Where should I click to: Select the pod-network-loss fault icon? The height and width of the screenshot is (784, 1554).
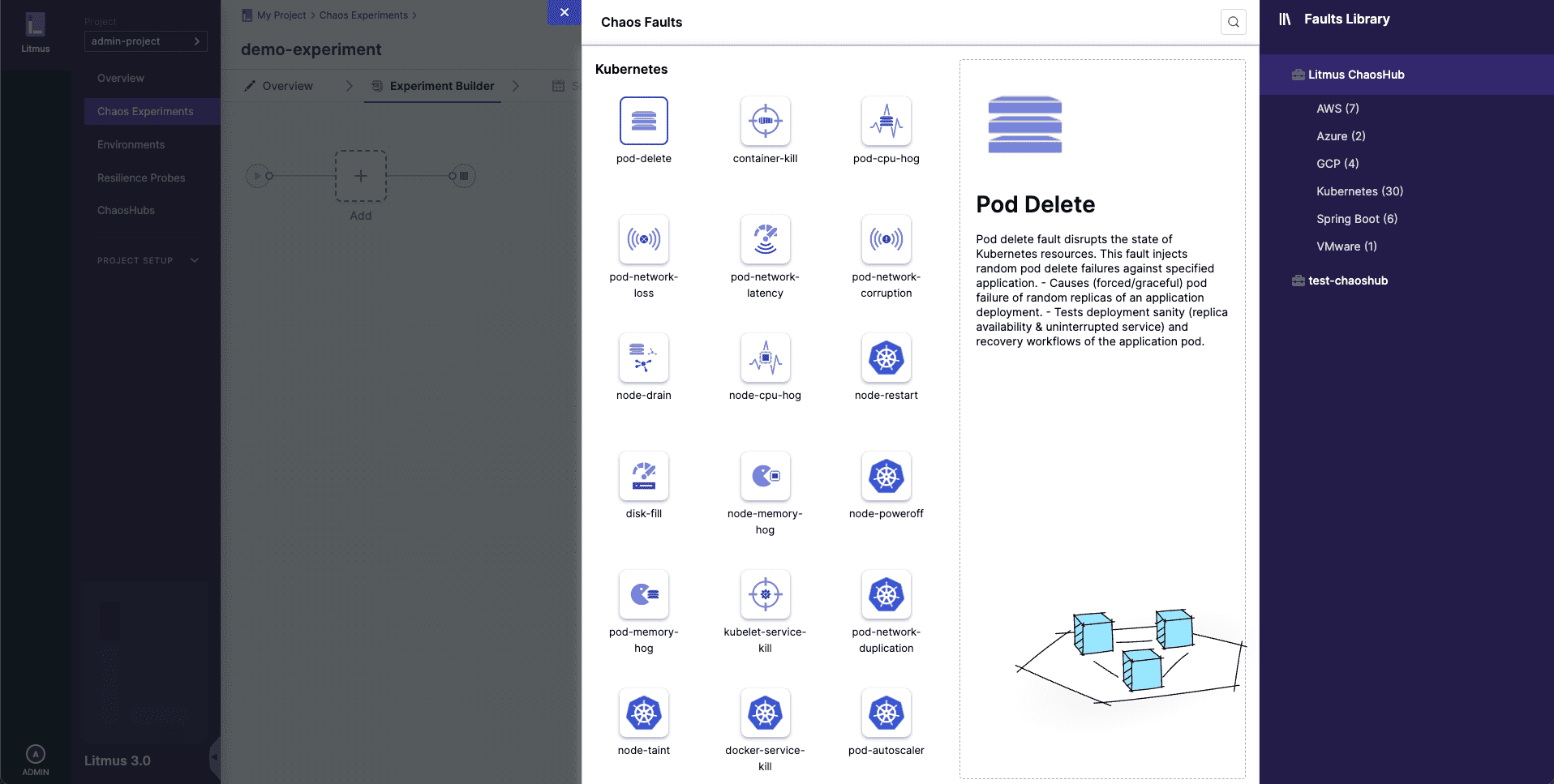(644, 239)
